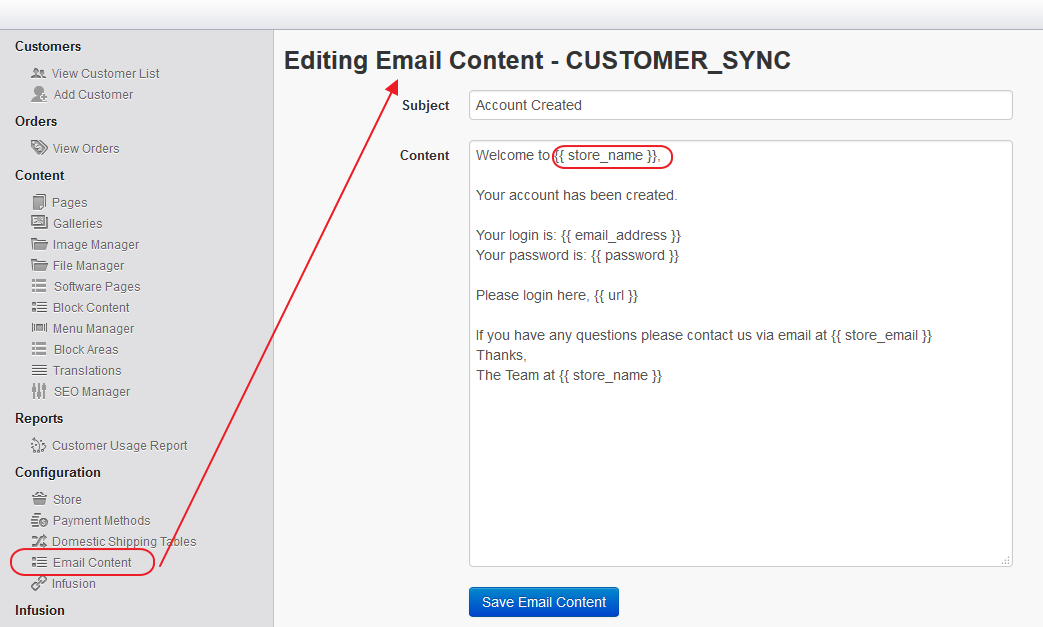This screenshot has height=627, width=1043.
Task: Click the Content field label
Action: click(x=424, y=156)
